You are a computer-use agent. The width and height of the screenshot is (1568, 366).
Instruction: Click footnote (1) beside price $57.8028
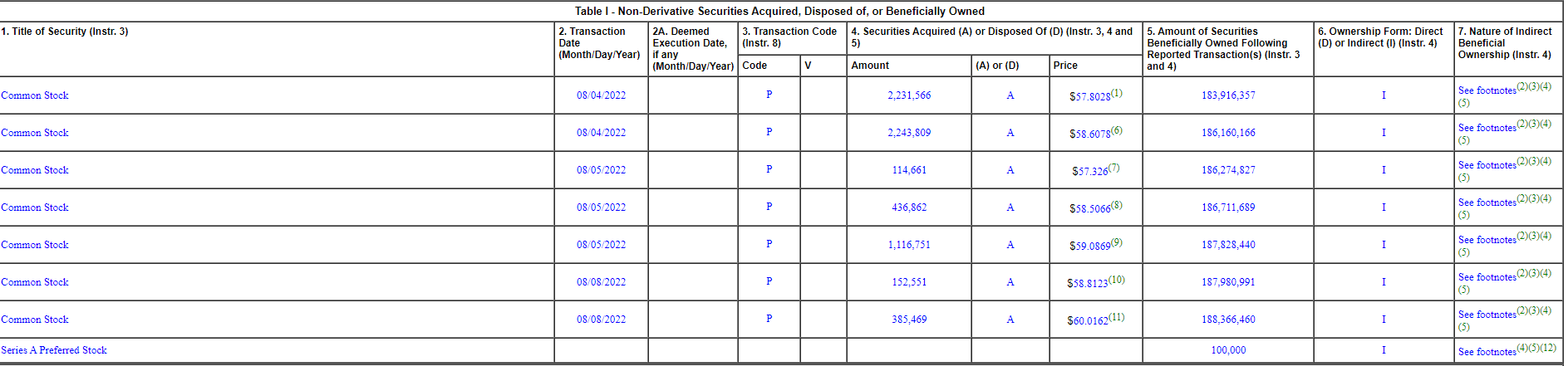coord(1117,93)
